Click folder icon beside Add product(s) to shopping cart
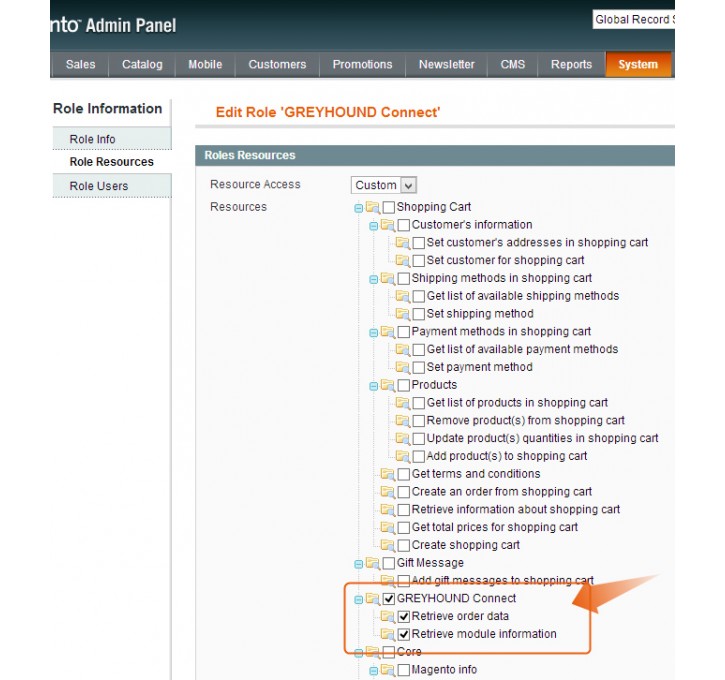 coord(402,456)
